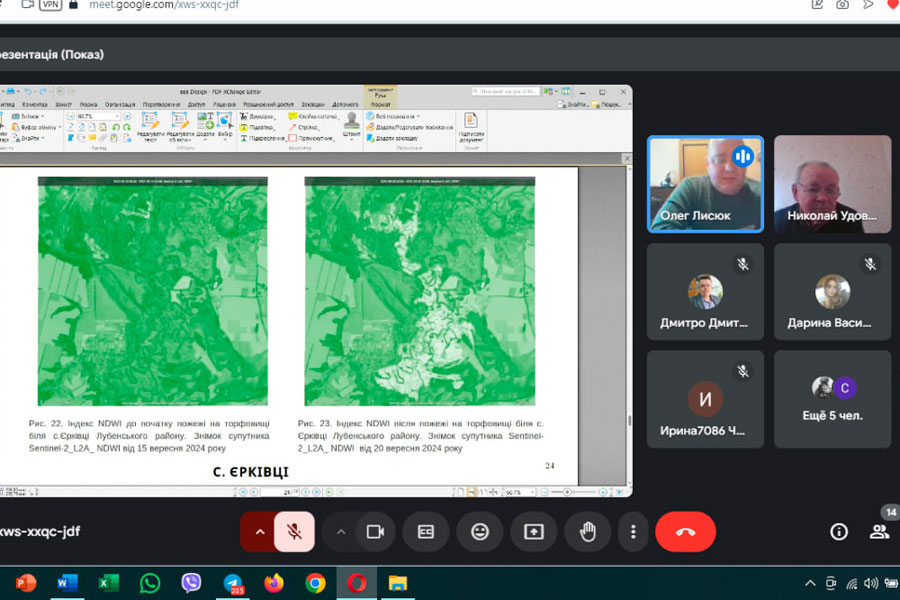This screenshot has width=900, height=600.
Task: Raise your hand in the meeting
Action: [x=587, y=532]
